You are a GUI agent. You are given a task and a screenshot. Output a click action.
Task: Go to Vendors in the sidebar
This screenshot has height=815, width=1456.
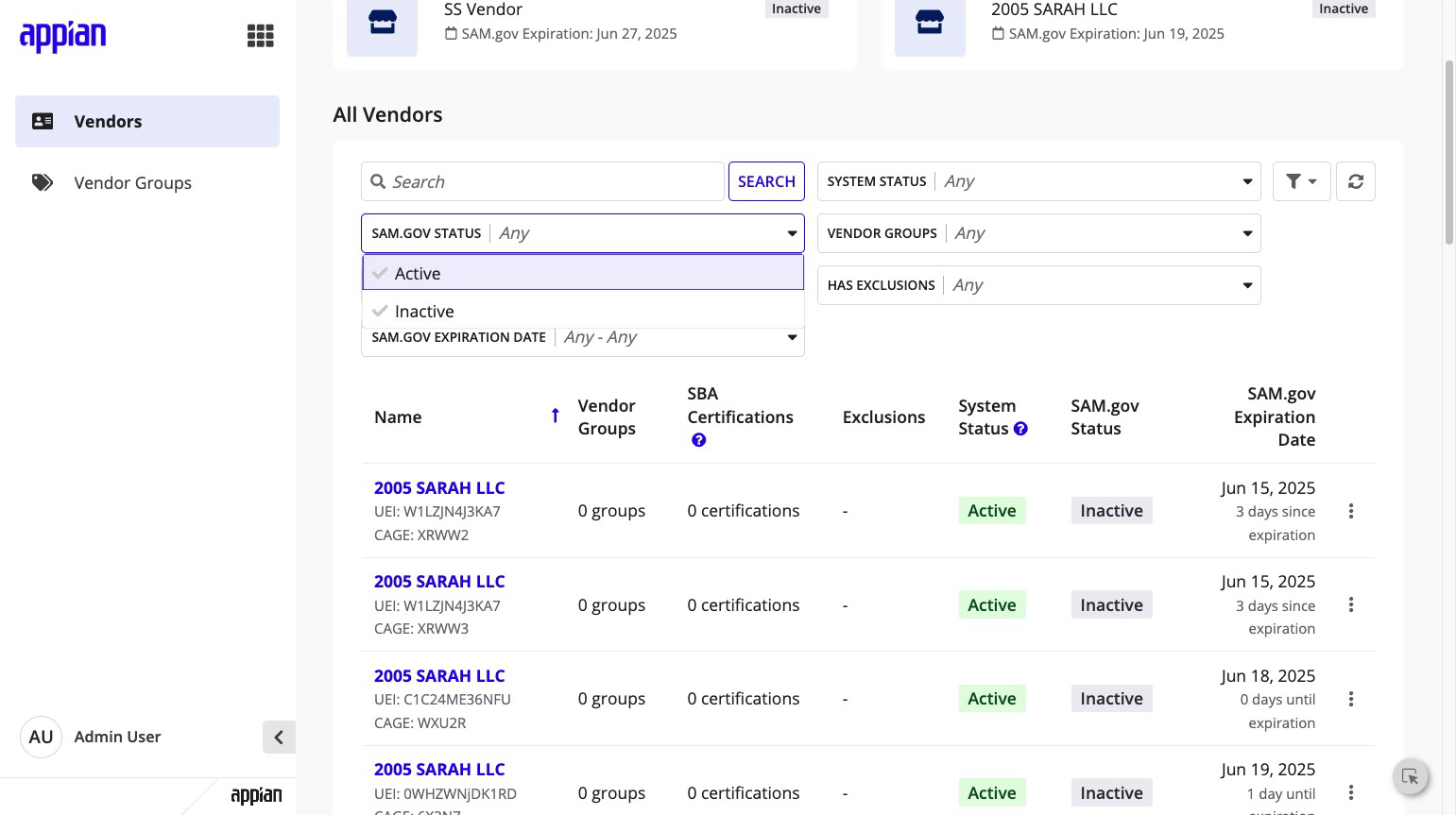point(147,121)
